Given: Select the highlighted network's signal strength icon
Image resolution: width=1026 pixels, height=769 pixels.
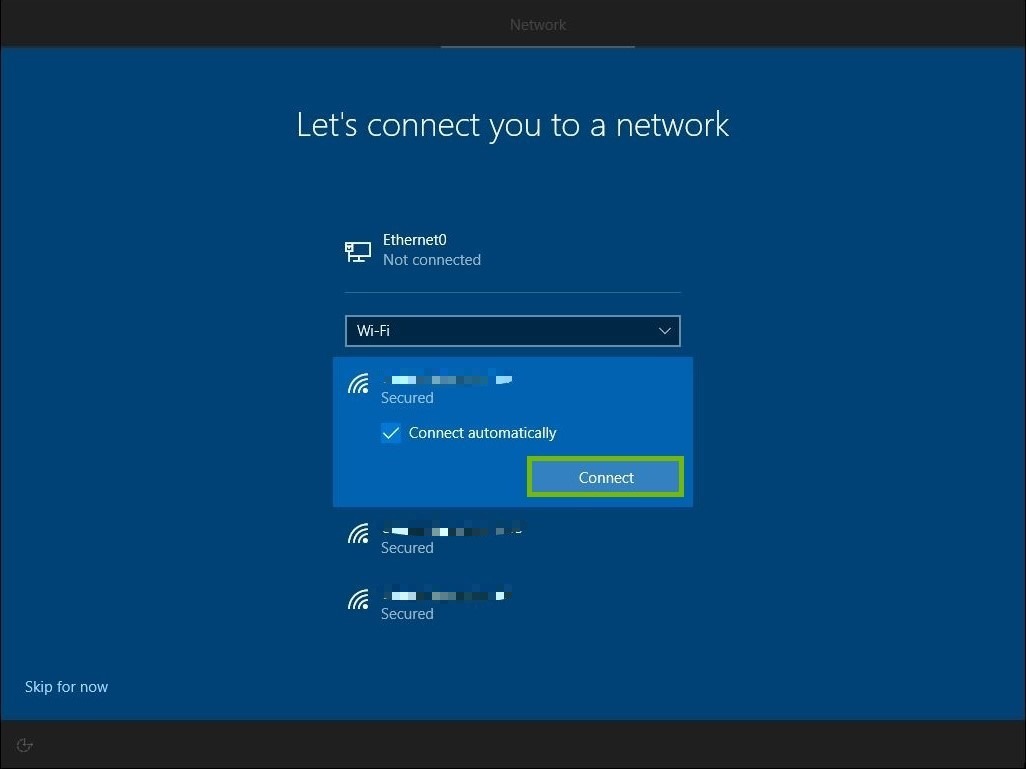Looking at the screenshot, I should 358,383.
